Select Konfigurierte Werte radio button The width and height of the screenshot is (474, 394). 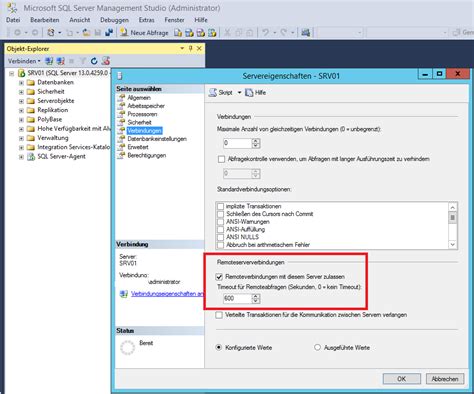pyautogui.click(x=219, y=347)
